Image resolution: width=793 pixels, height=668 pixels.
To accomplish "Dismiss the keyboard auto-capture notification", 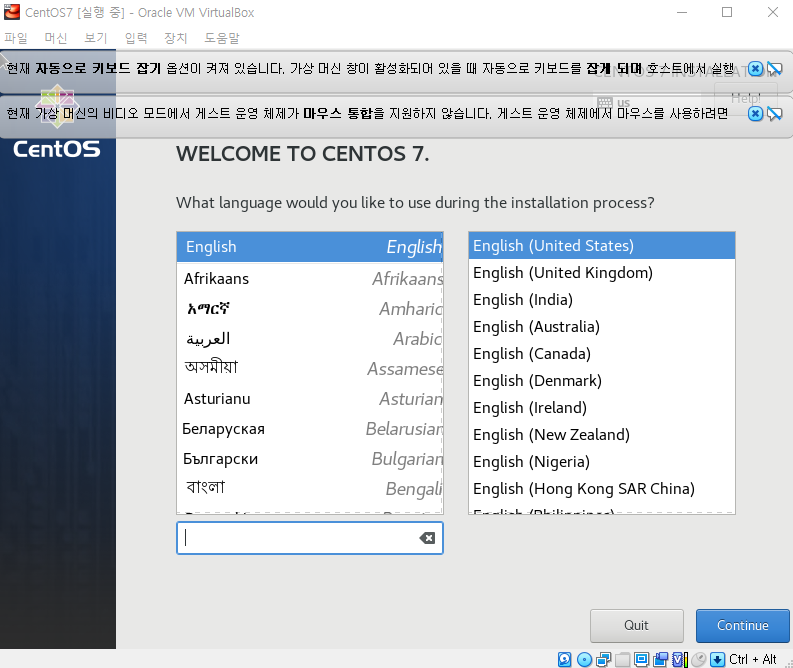I will (x=756, y=69).
